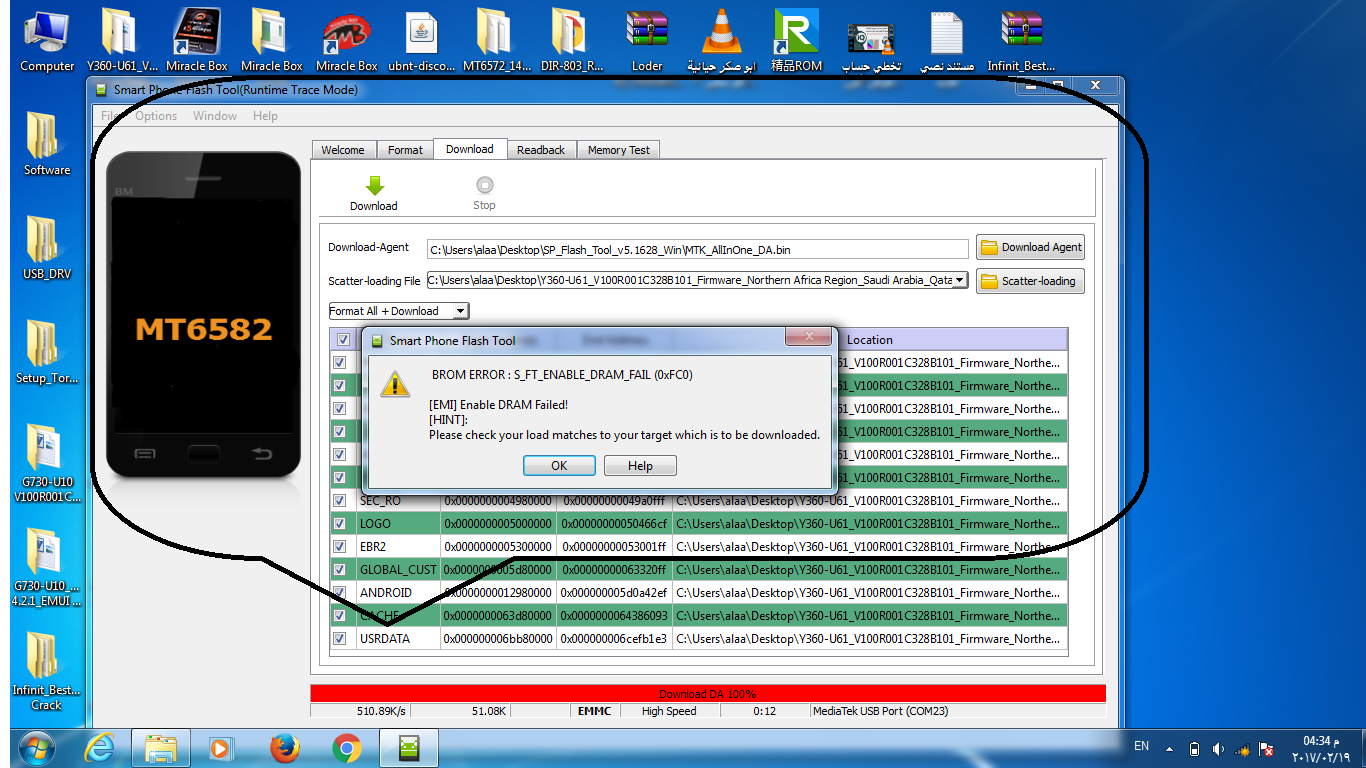Screen dimensions: 1366x768
Task: Open the Computer desktop icon
Action: click(47, 41)
